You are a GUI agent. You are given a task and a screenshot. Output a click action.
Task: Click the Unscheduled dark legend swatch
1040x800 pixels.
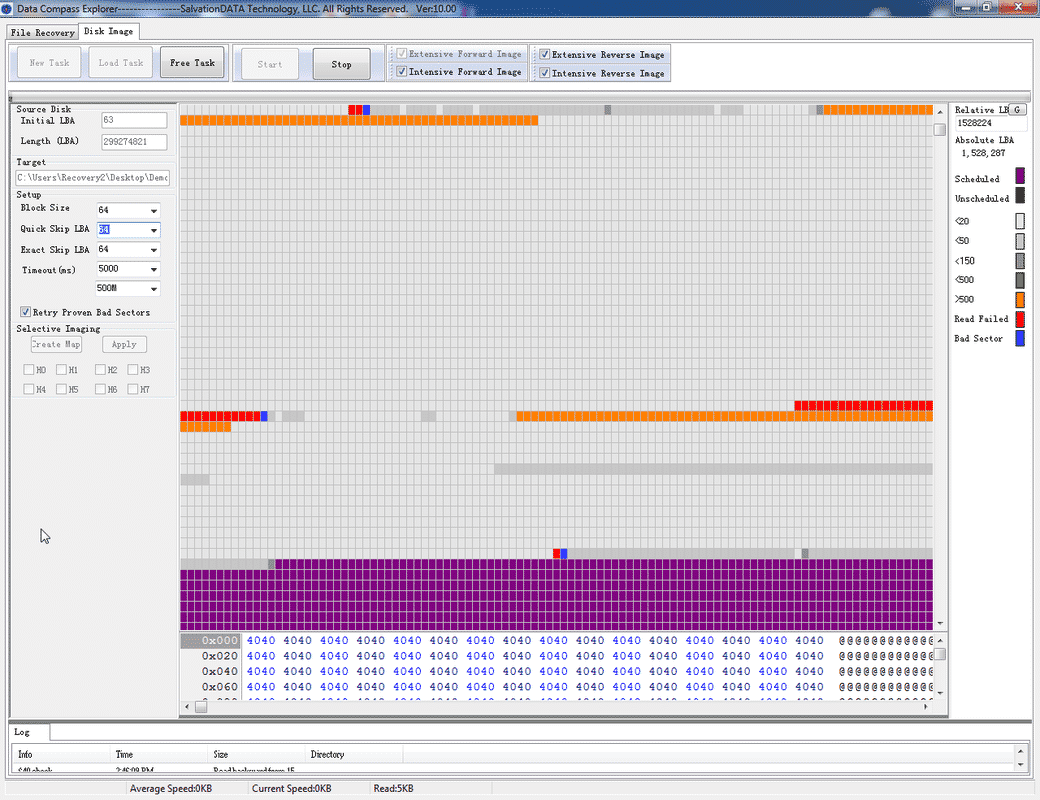1020,198
